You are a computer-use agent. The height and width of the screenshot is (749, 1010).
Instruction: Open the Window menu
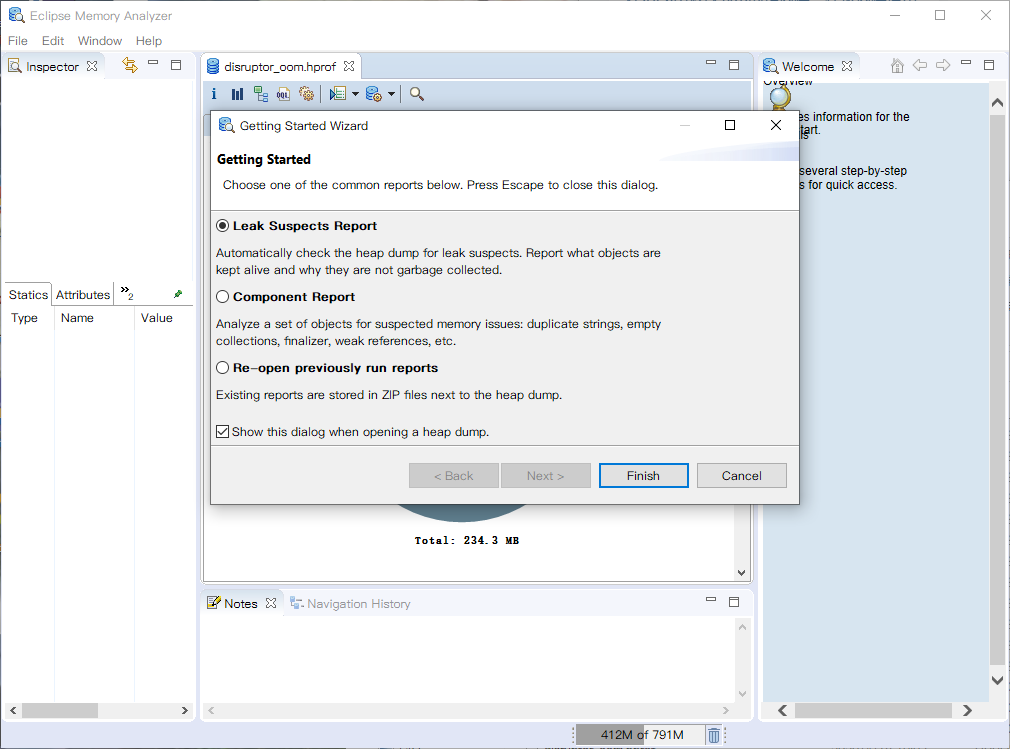(x=100, y=41)
